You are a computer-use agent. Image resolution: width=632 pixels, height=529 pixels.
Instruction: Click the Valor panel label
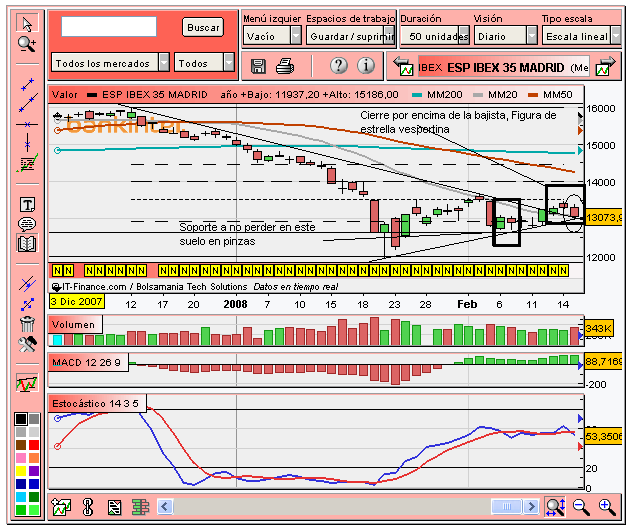(x=64, y=95)
